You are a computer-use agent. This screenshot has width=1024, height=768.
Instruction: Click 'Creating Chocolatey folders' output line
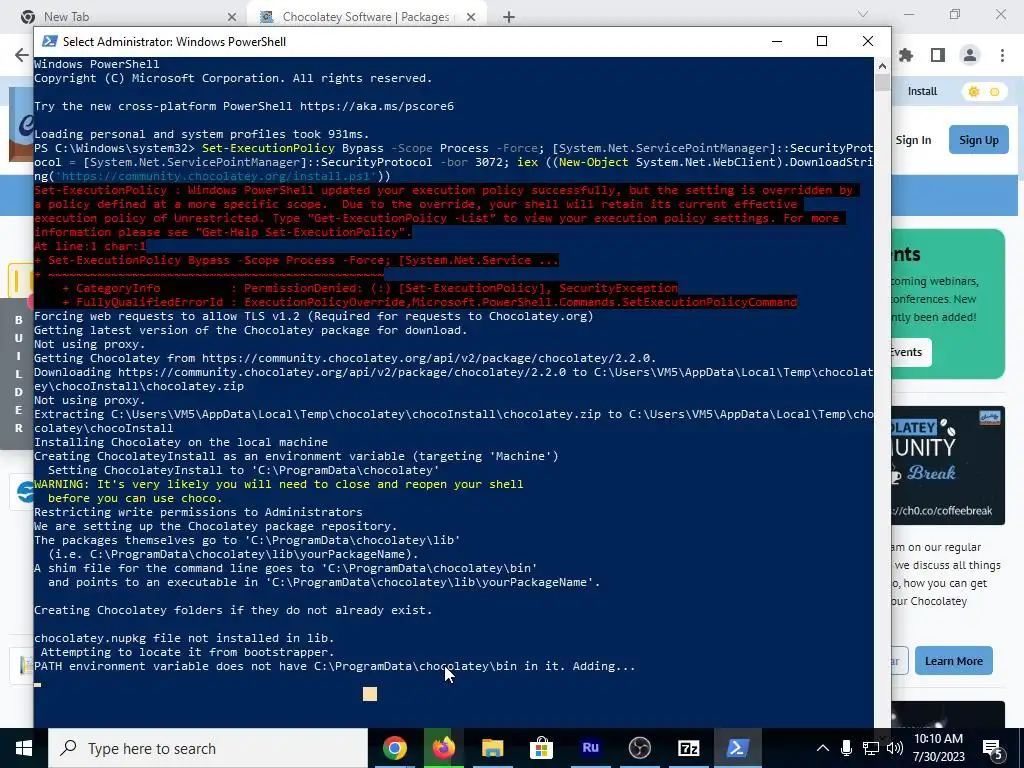click(233, 610)
